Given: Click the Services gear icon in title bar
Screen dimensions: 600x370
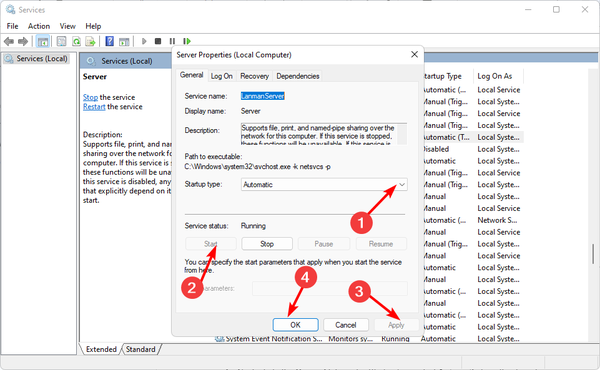Looking at the screenshot, I should coord(10,9).
